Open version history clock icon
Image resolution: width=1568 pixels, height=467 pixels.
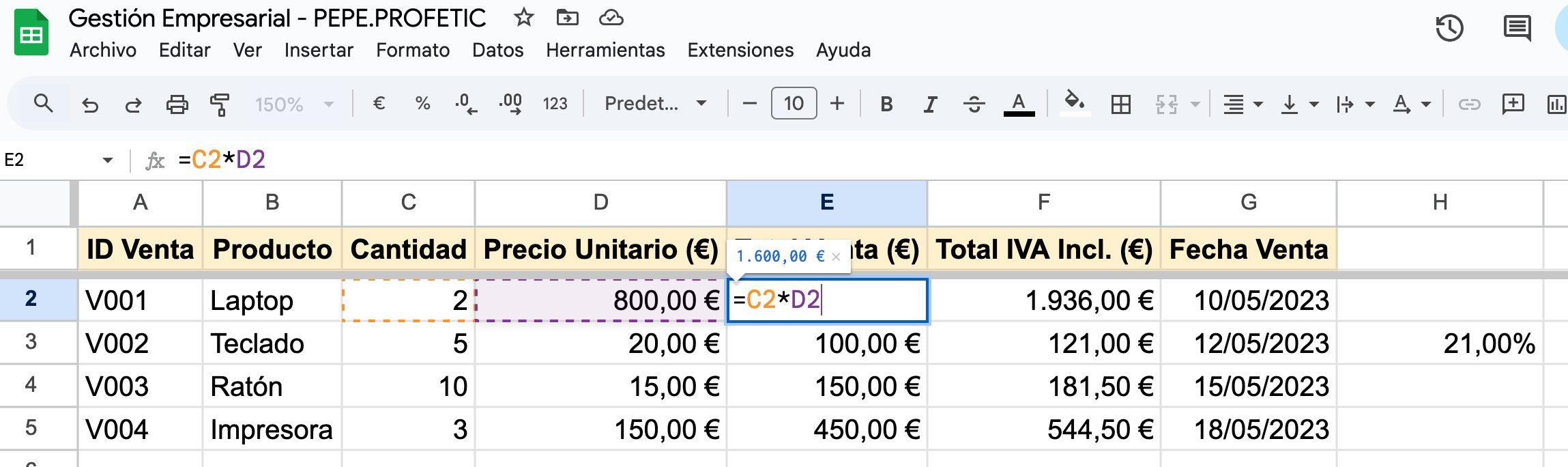(1449, 29)
